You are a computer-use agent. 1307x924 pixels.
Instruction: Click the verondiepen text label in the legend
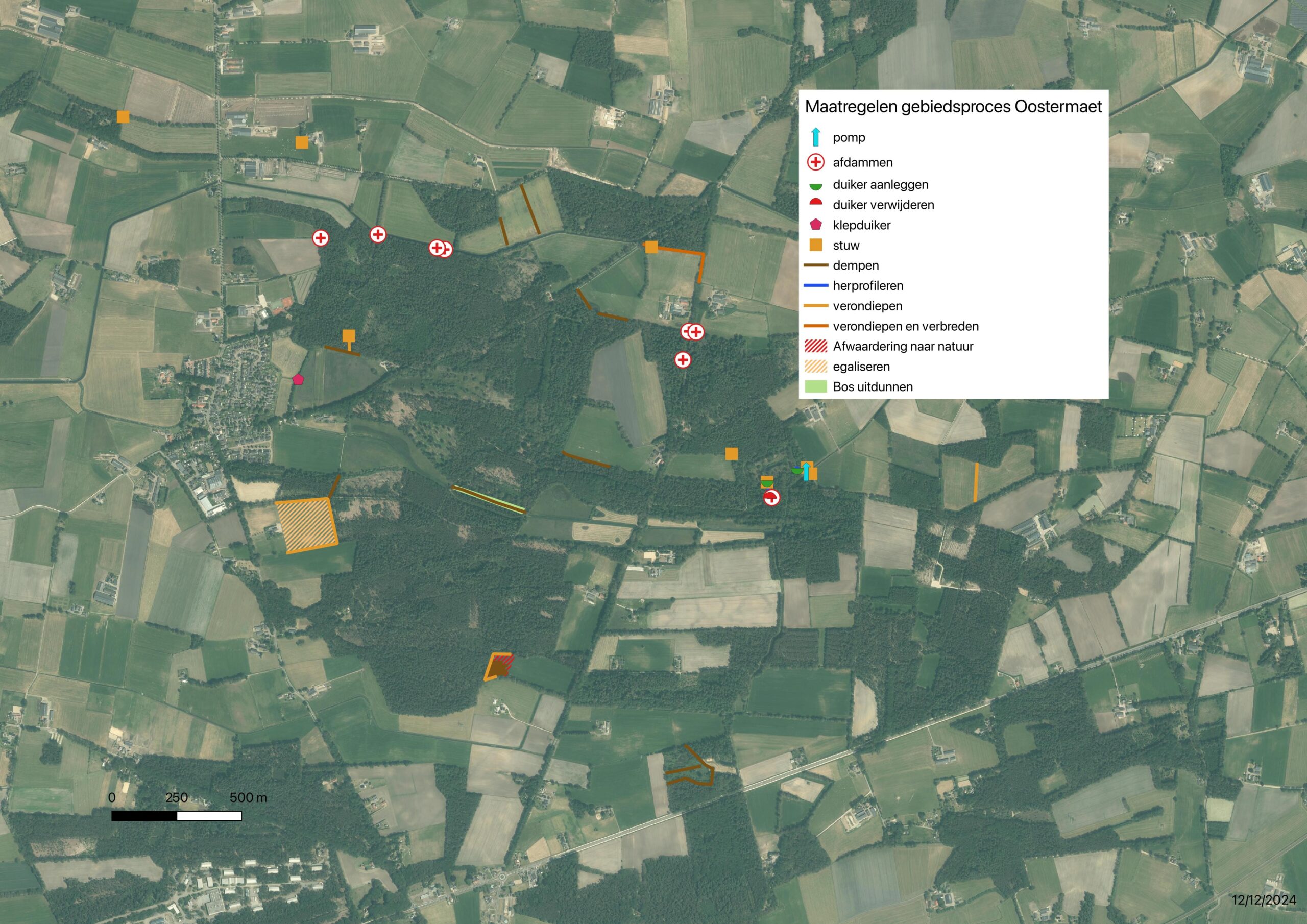tap(867, 306)
